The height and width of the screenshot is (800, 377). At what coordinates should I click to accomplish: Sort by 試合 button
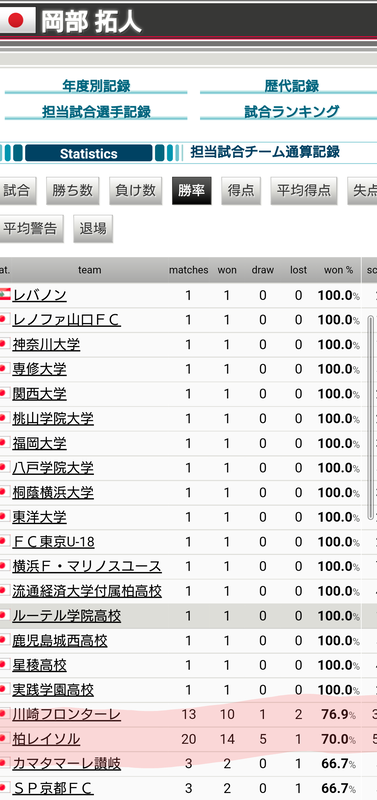tap(17, 191)
